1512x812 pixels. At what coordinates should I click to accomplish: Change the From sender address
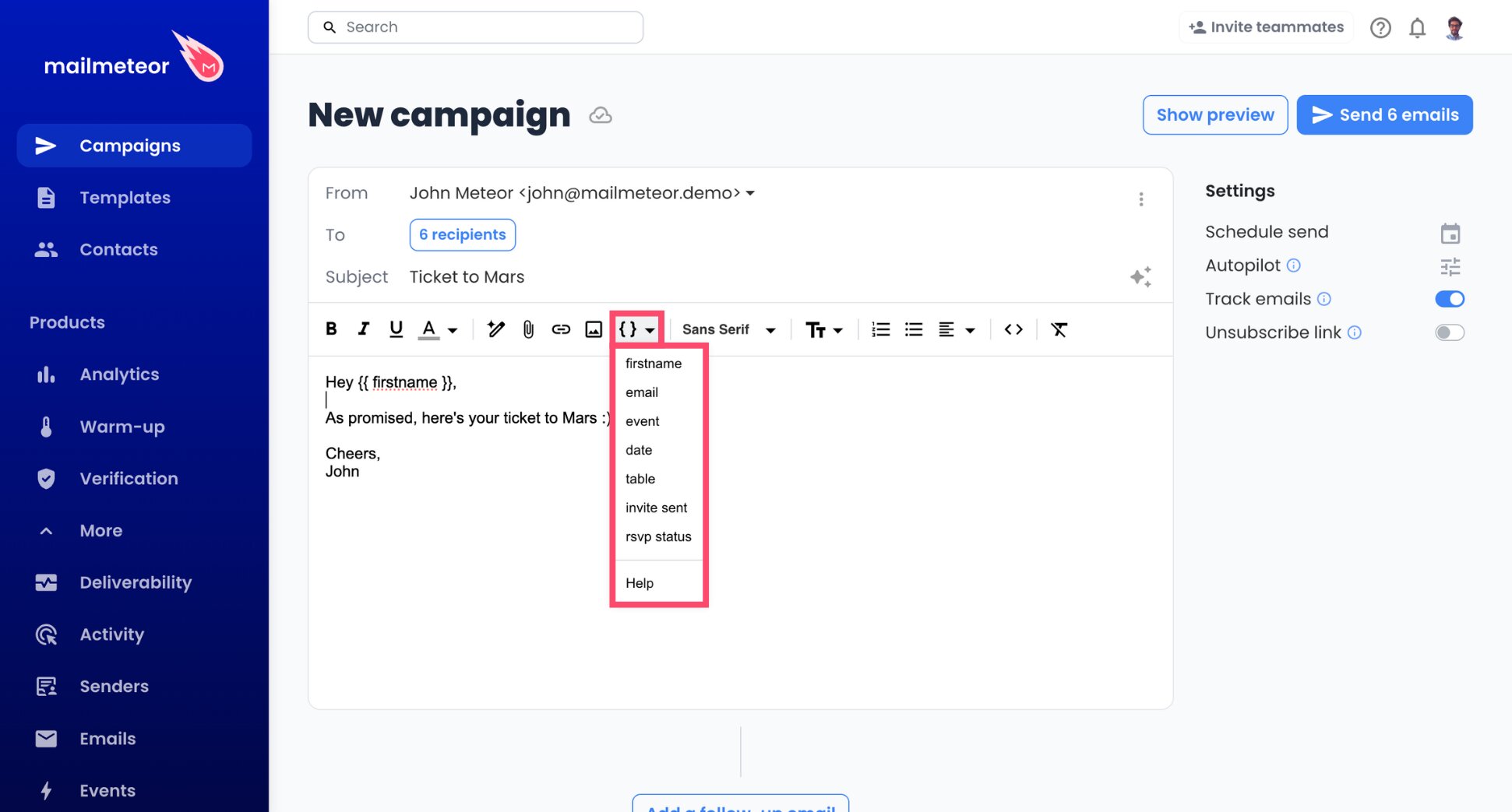582,193
